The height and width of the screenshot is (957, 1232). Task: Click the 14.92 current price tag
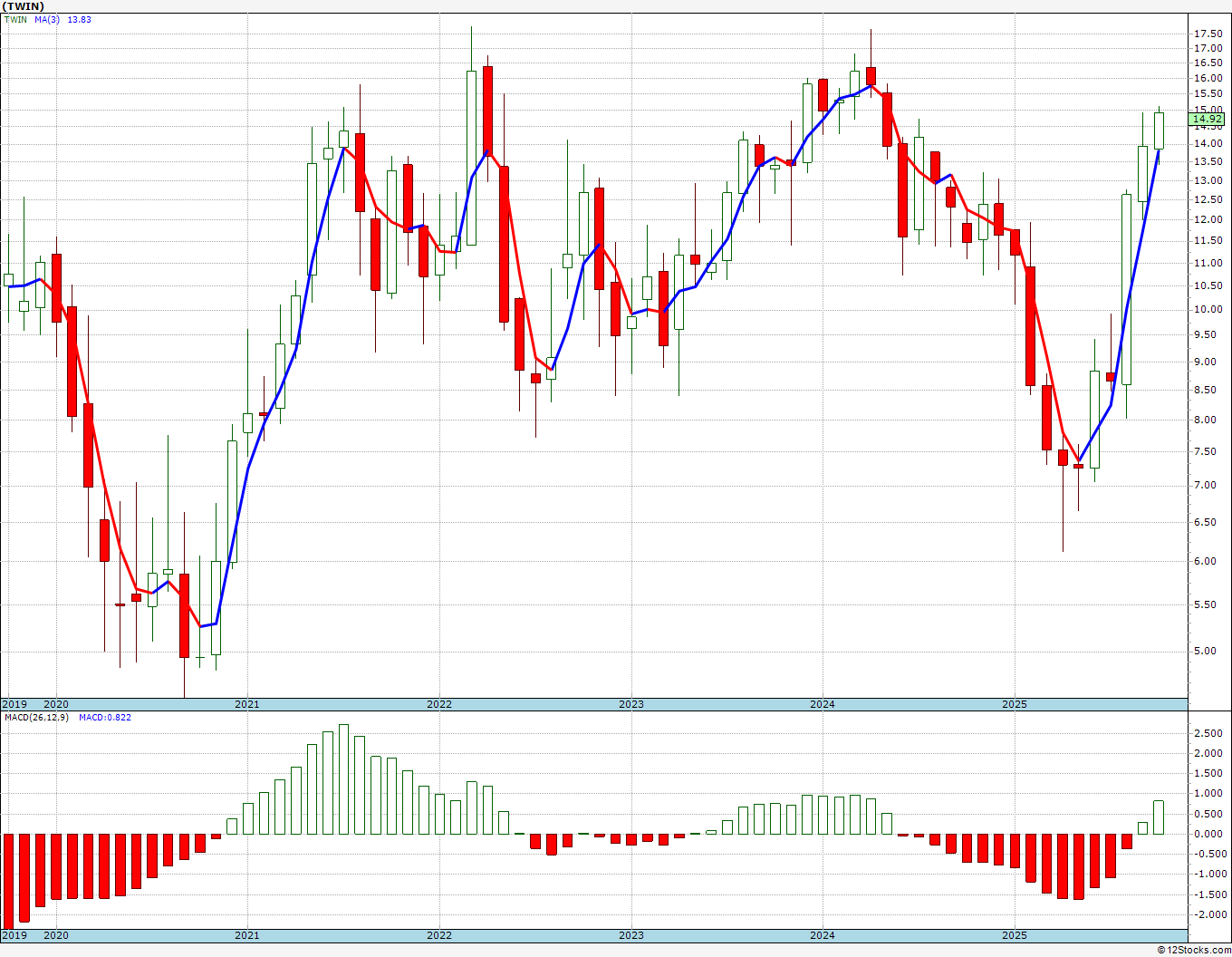(x=1208, y=119)
